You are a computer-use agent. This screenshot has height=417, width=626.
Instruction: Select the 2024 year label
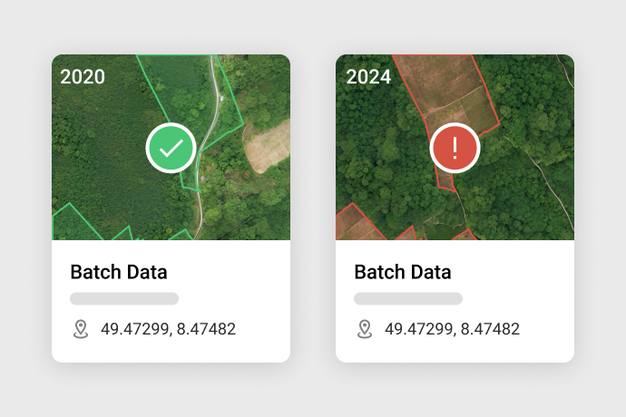pyautogui.click(x=367, y=77)
